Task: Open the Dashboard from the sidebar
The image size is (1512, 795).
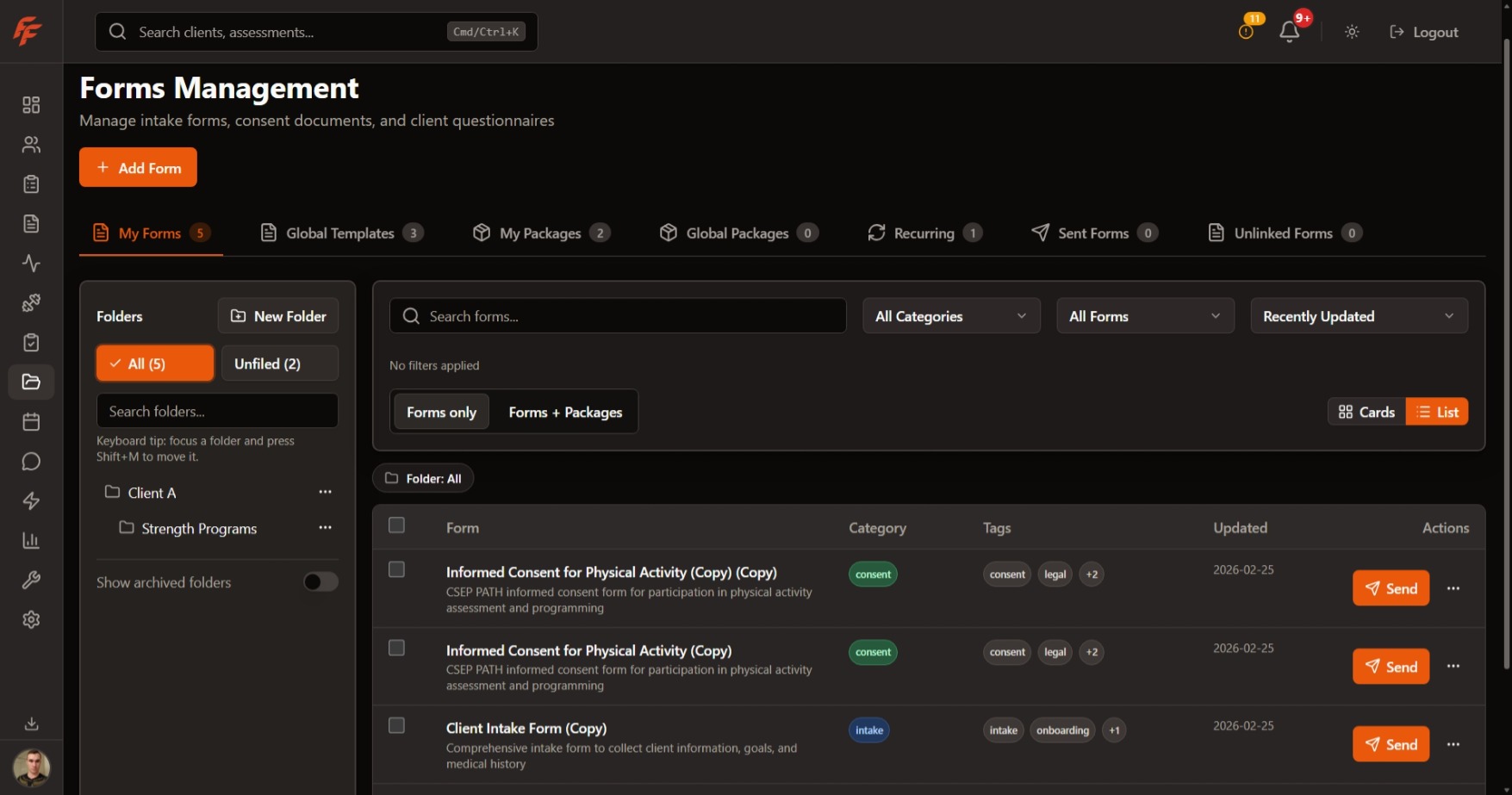Action: pos(31,104)
